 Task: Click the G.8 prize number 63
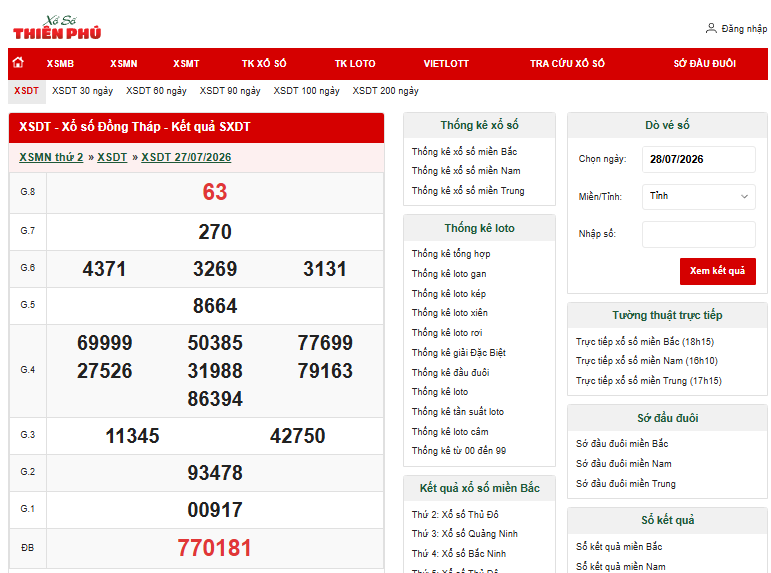click(x=215, y=192)
